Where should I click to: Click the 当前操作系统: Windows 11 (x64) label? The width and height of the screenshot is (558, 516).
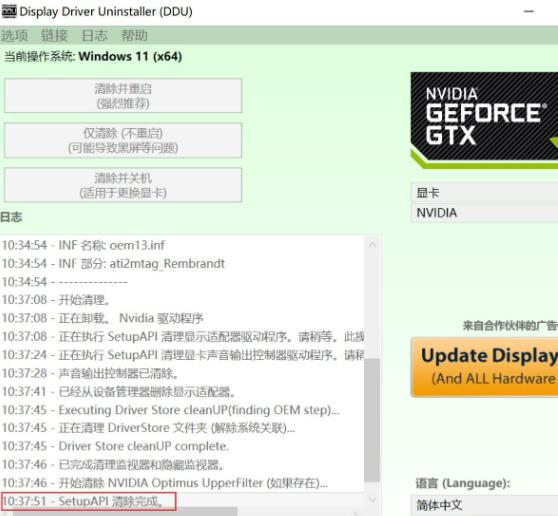click(x=93, y=57)
